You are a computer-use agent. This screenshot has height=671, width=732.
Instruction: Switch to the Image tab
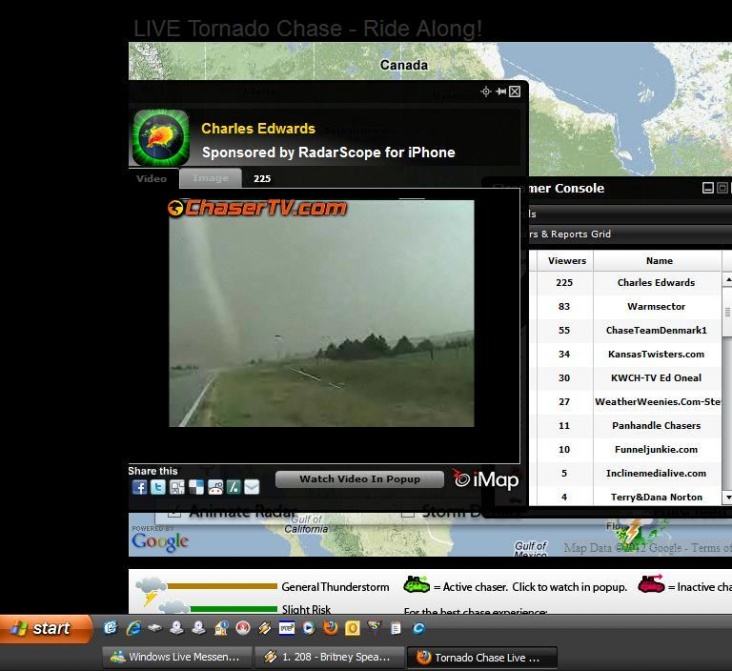click(x=211, y=179)
